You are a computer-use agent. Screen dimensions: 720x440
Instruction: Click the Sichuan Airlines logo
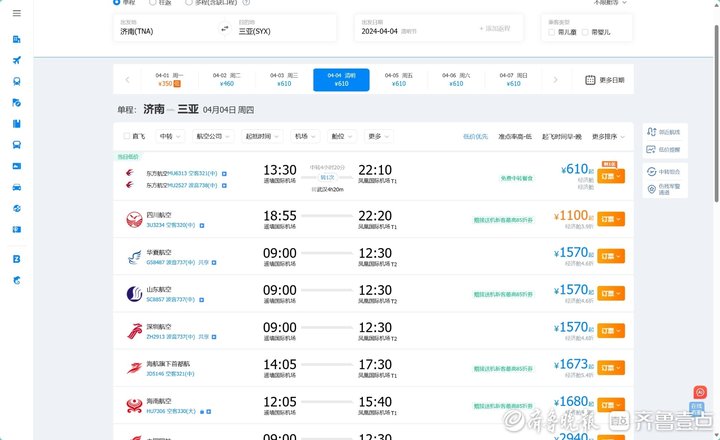134,218
